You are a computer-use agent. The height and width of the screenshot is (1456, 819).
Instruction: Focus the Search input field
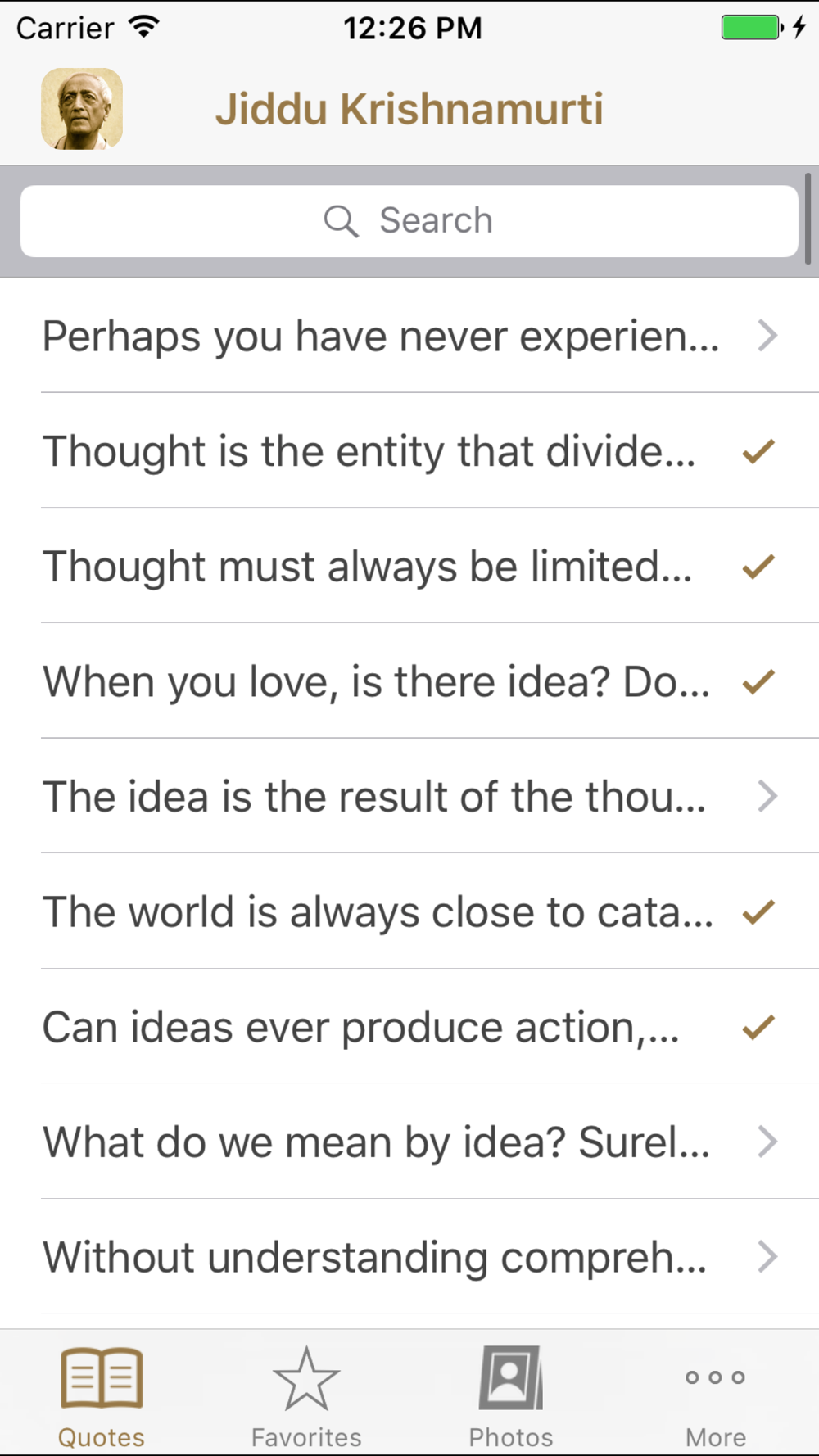409,221
